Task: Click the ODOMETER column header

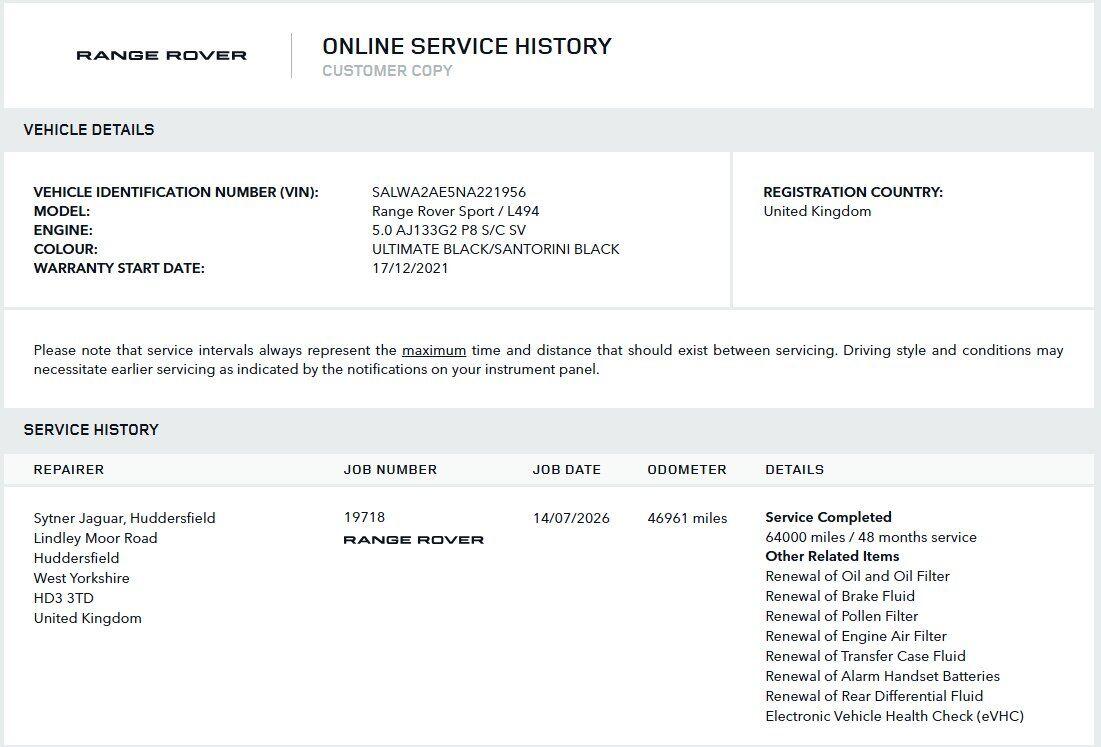Action: pos(687,470)
